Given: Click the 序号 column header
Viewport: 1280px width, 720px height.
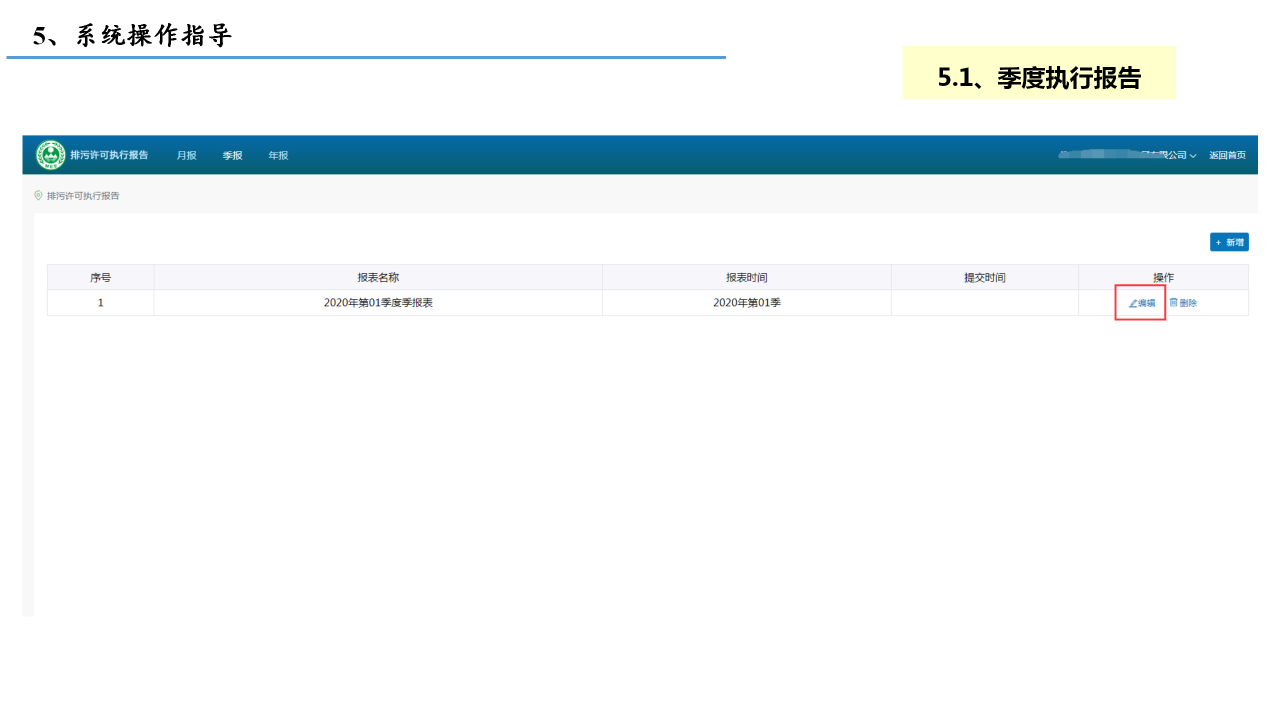Looking at the screenshot, I should coord(100,277).
